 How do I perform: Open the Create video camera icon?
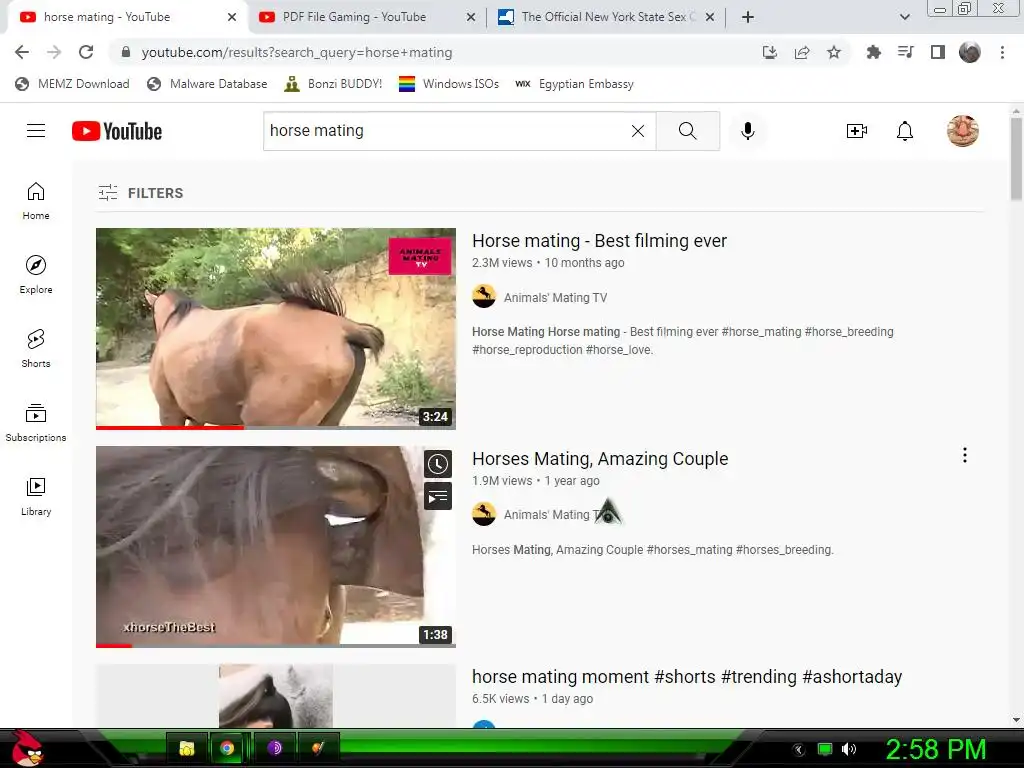[857, 131]
